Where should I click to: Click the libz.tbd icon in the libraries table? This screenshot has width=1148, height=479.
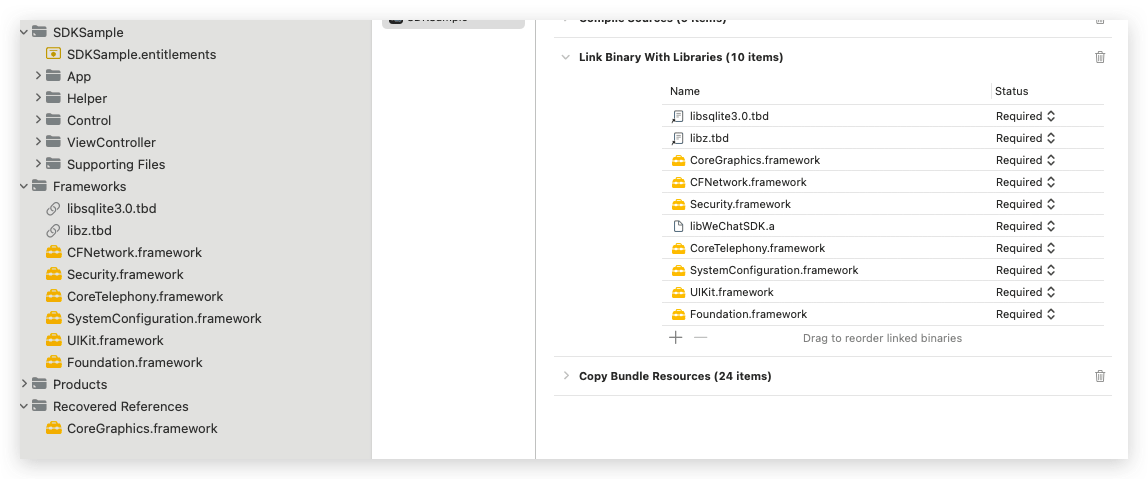(677, 138)
